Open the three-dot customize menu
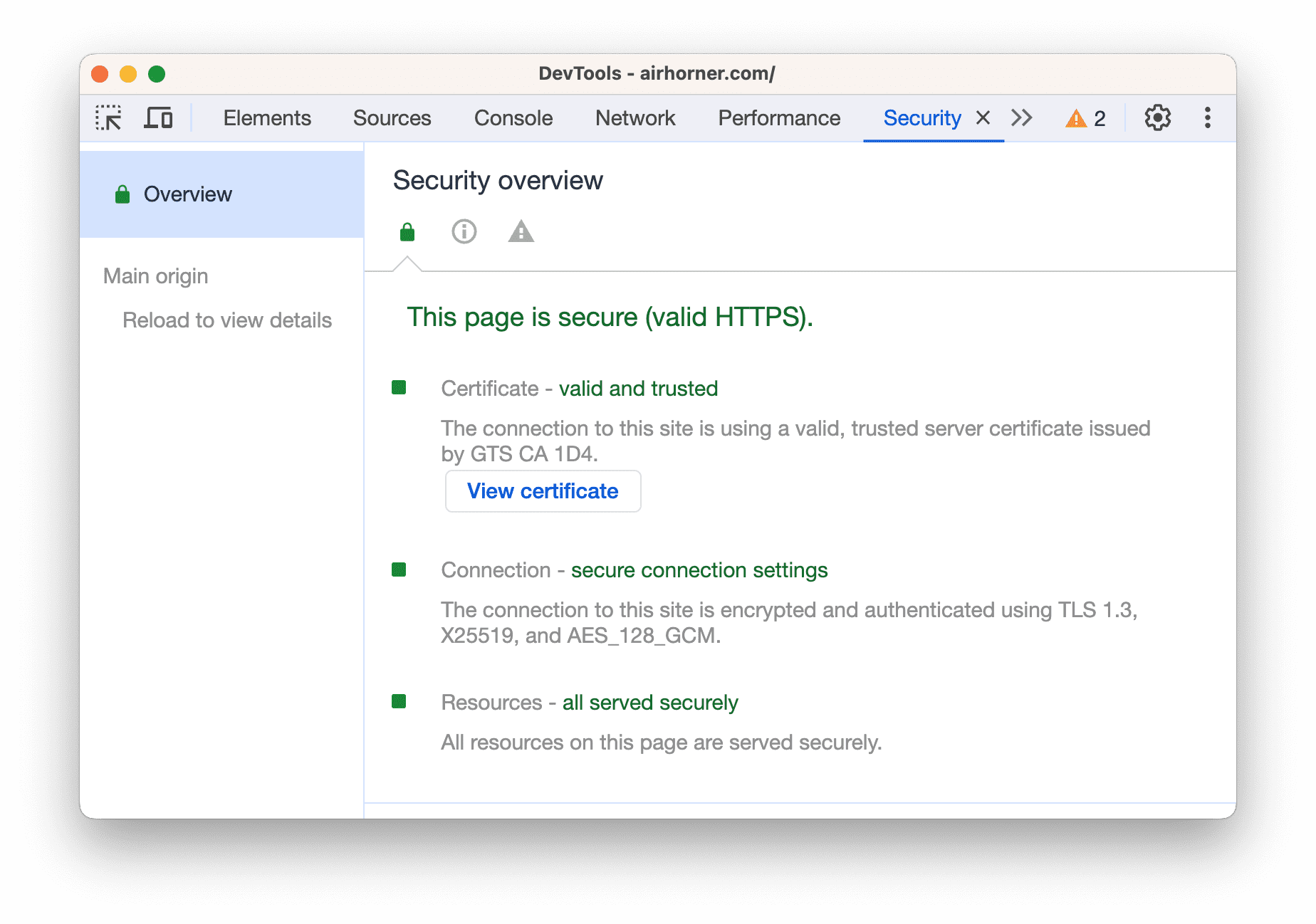The width and height of the screenshot is (1316, 924). coord(1207,118)
